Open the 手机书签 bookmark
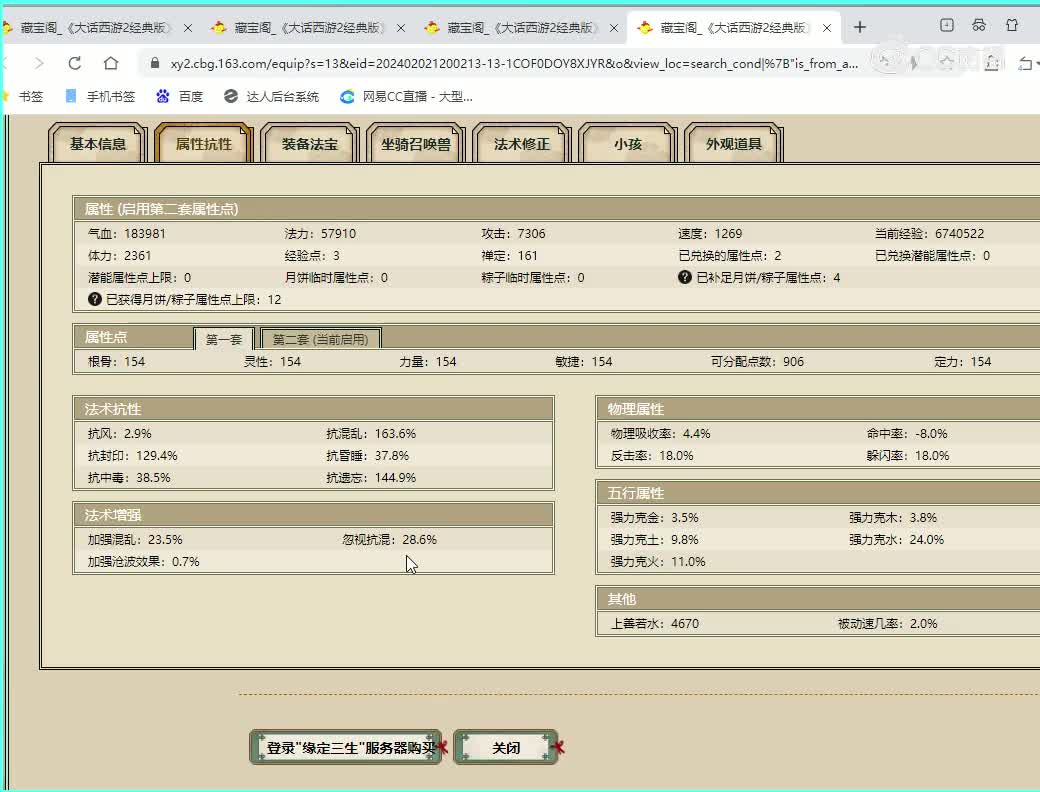1040x792 pixels. click(x=100, y=97)
